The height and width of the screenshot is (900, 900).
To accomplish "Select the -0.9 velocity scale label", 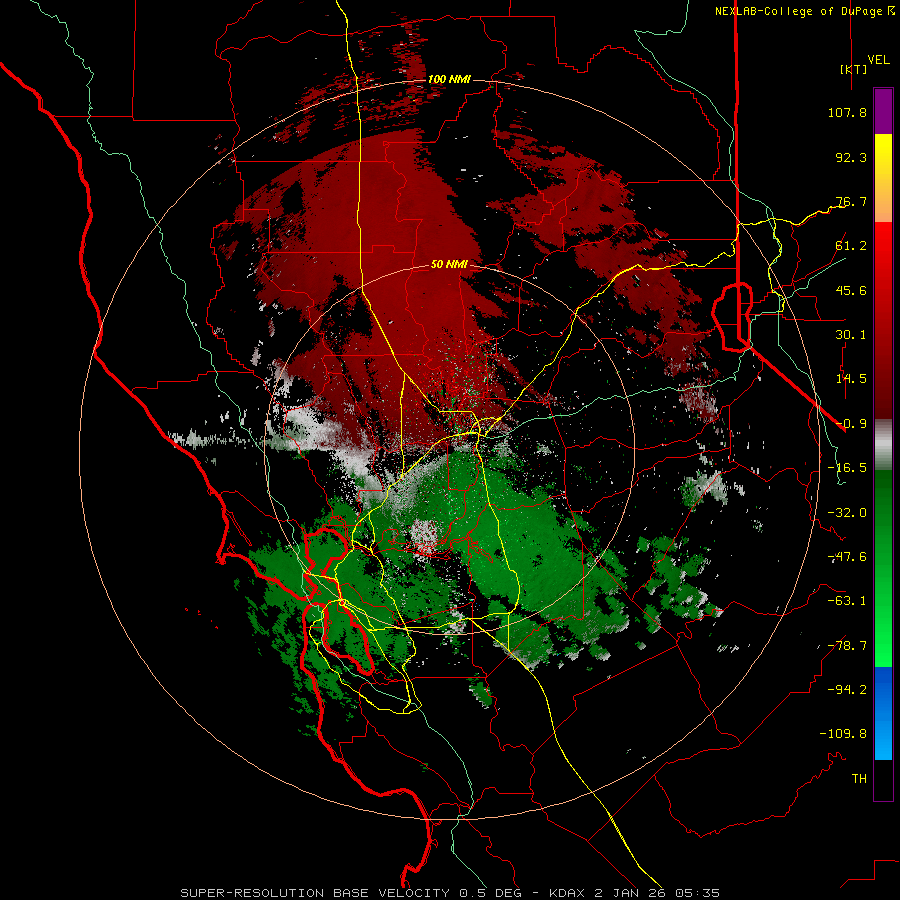I will (x=851, y=424).
